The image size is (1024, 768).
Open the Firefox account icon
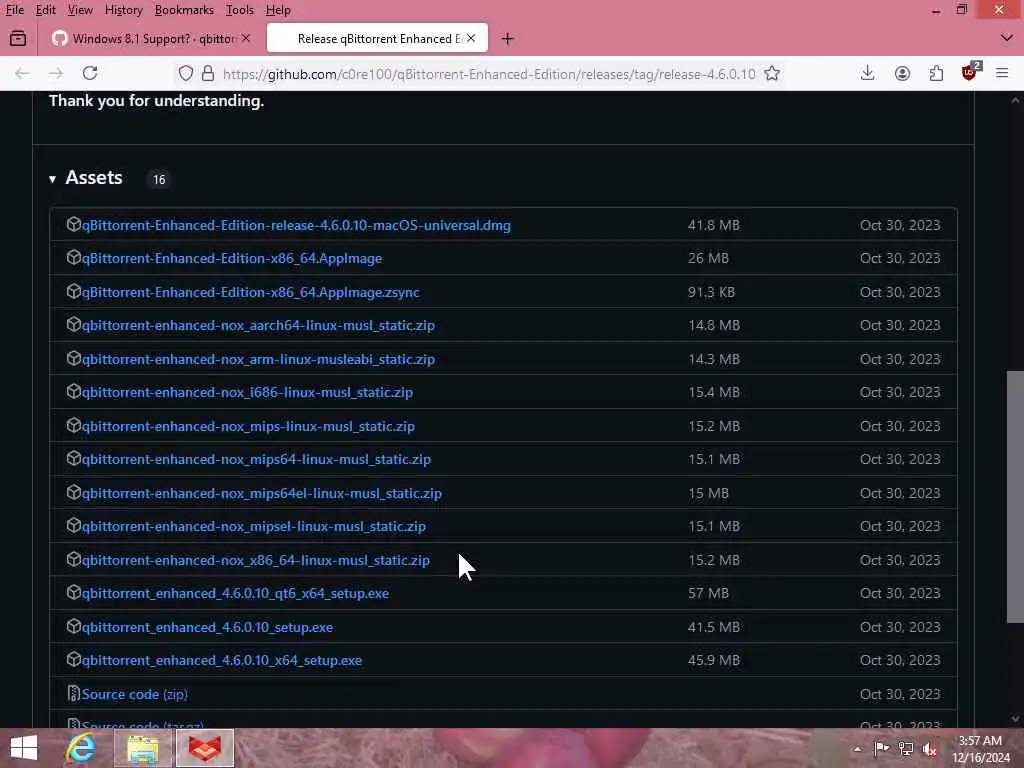(x=902, y=73)
